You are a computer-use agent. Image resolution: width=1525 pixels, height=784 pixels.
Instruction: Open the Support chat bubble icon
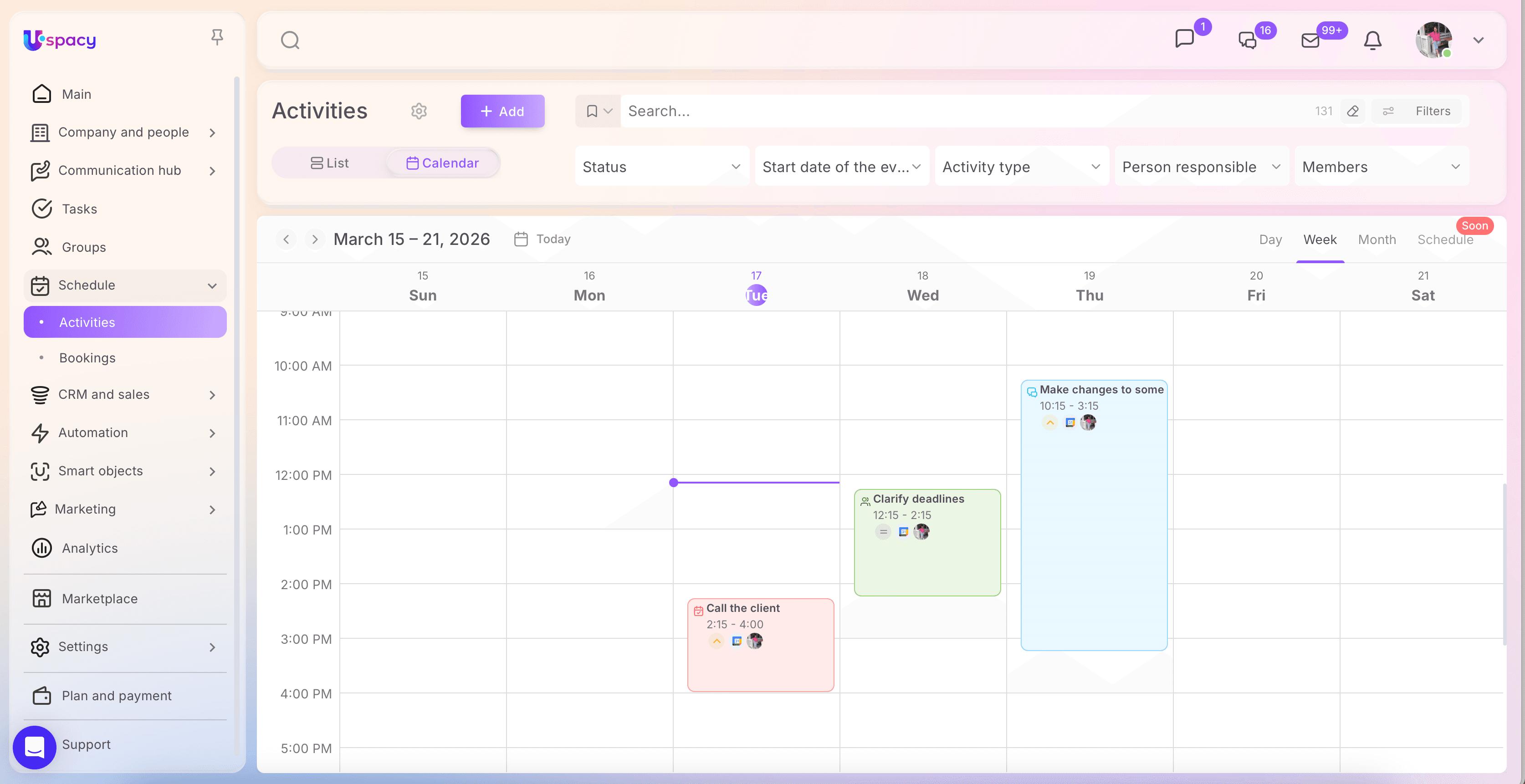pos(34,747)
